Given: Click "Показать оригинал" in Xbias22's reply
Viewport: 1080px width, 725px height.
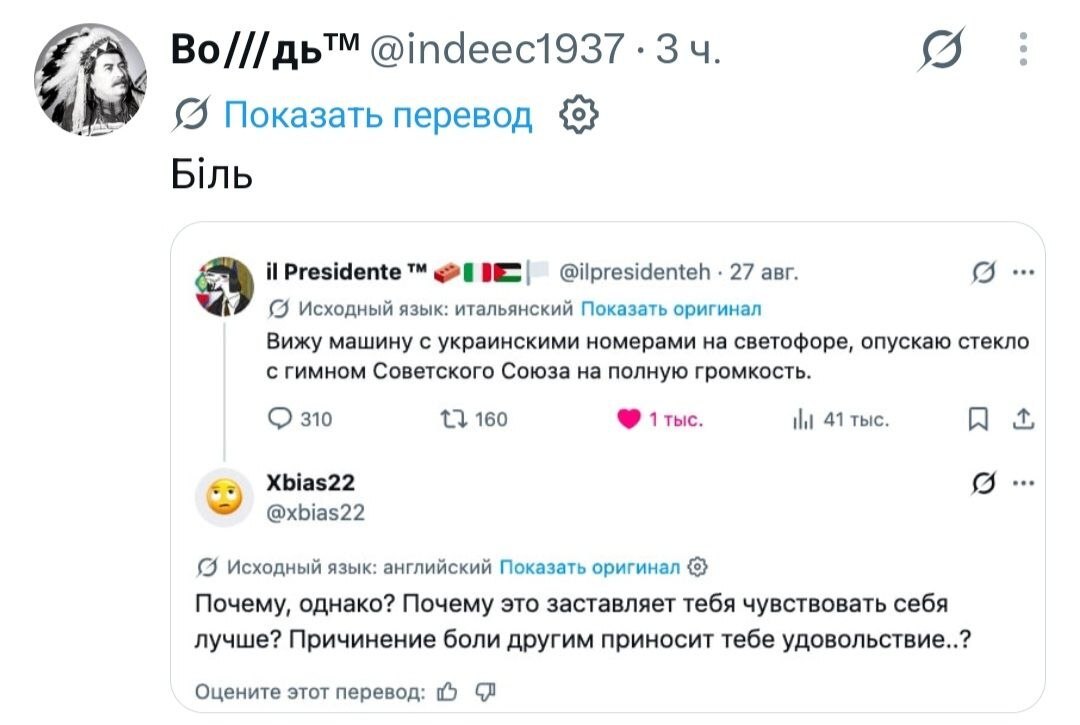Looking at the screenshot, I should pyautogui.click(x=589, y=567).
